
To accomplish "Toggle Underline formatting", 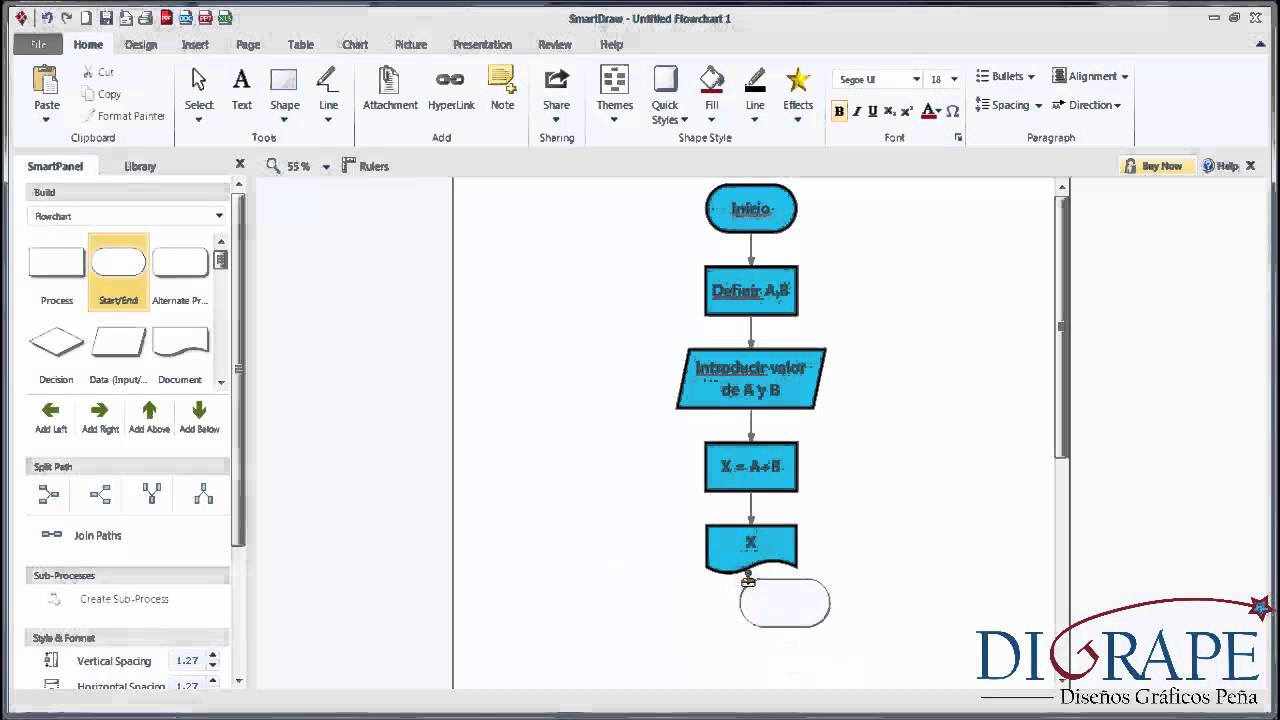I will point(873,111).
